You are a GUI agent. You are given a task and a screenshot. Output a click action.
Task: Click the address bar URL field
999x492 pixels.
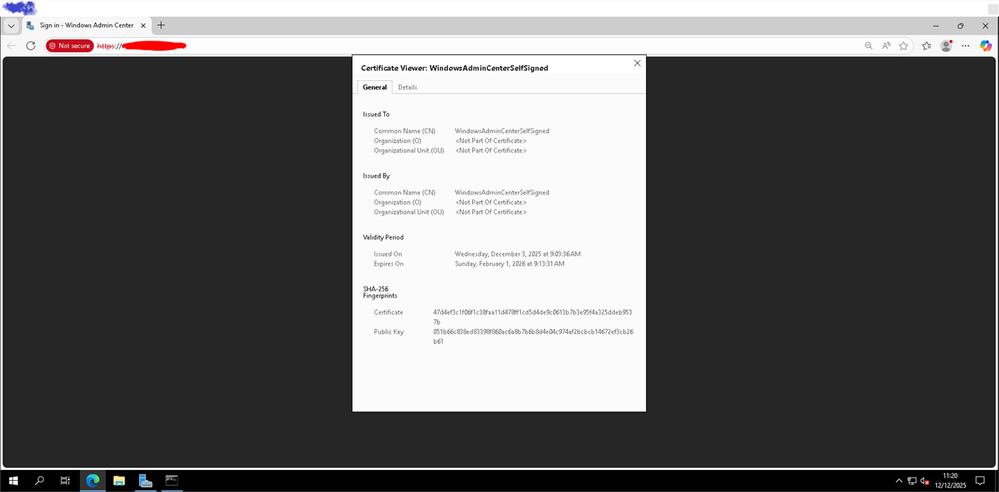tap(478, 46)
